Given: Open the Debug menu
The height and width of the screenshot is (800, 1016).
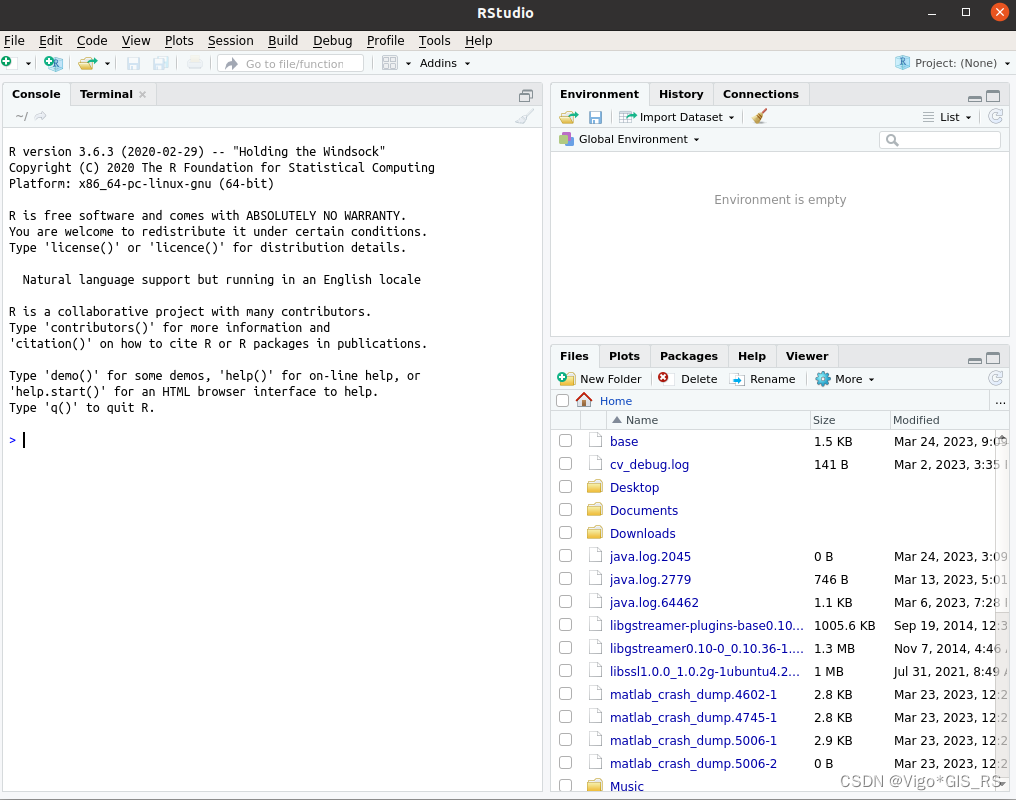Looking at the screenshot, I should pyautogui.click(x=332, y=41).
